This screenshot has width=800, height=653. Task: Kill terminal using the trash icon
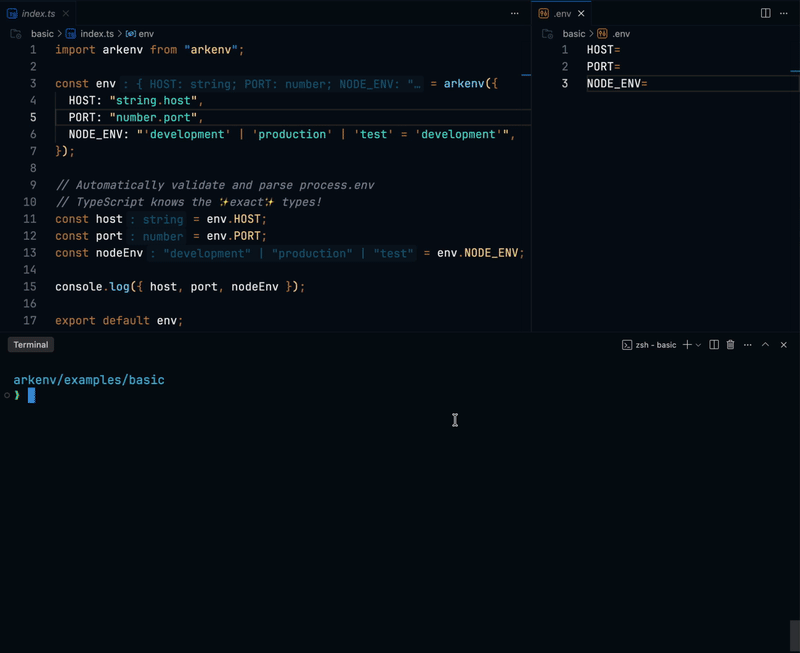pos(730,345)
